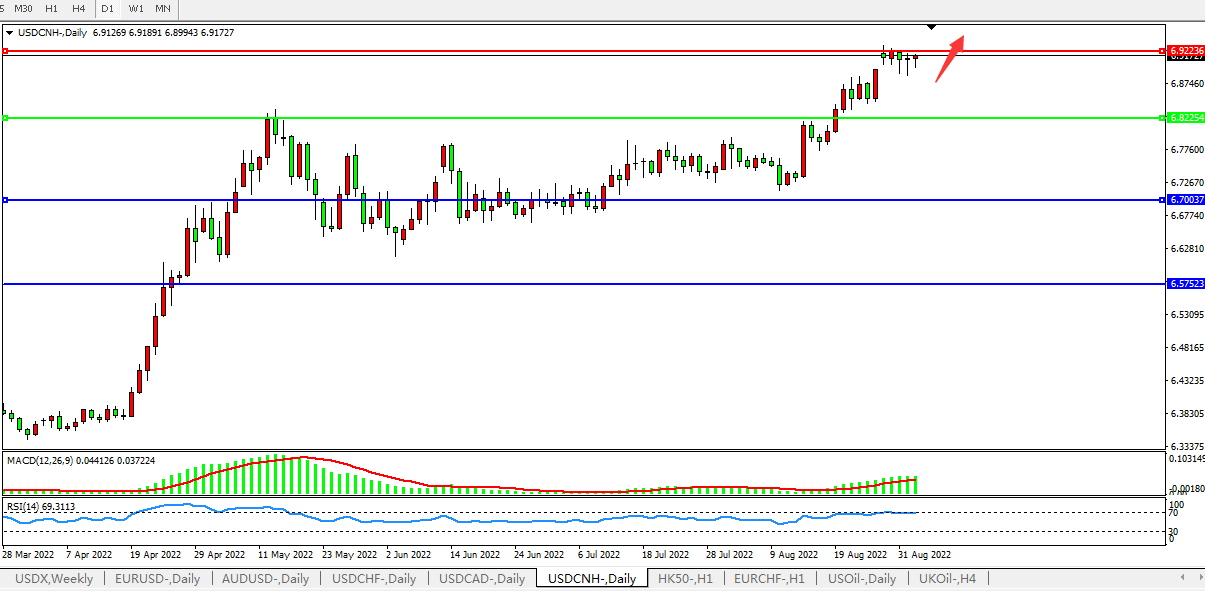
Task: Click the red 6.92236 price label
Action: [x=1184, y=50]
